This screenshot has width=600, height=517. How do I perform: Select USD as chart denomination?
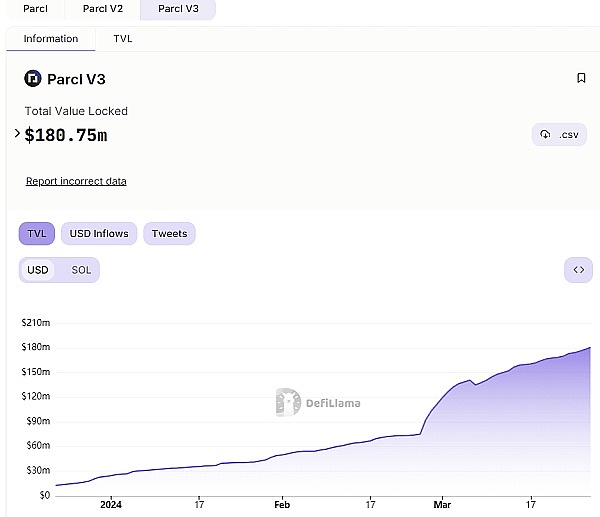(38, 270)
